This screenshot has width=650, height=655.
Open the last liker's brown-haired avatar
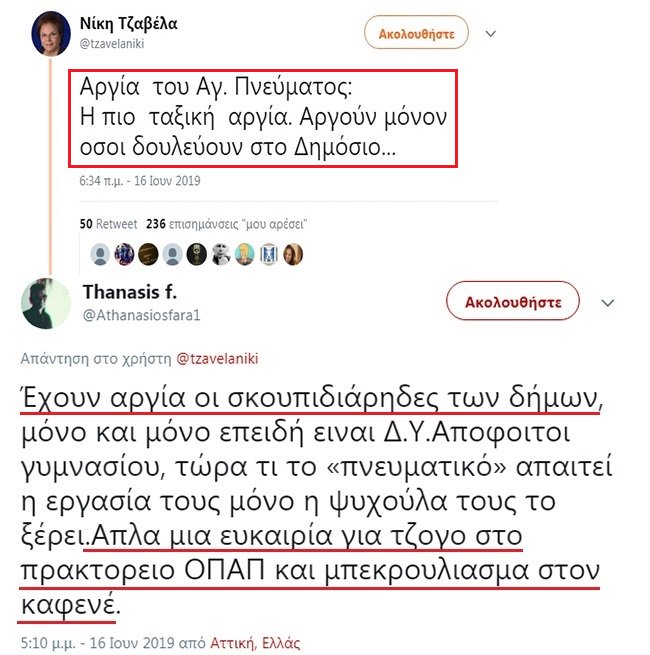click(x=293, y=254)
